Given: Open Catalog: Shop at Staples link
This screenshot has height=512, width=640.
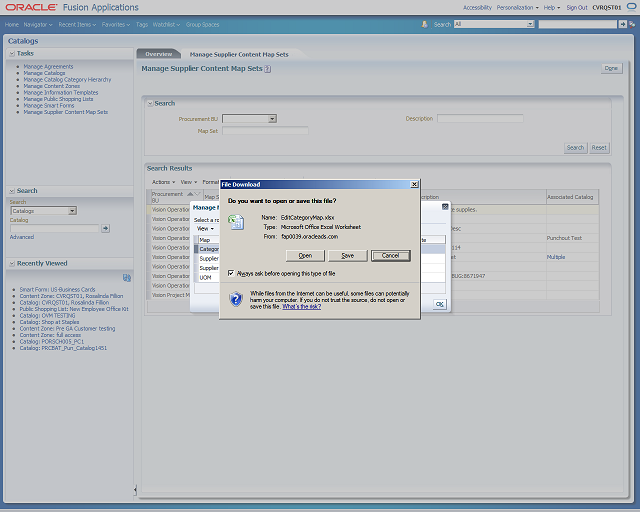Looking at the screenshot, I should [49, 322].
